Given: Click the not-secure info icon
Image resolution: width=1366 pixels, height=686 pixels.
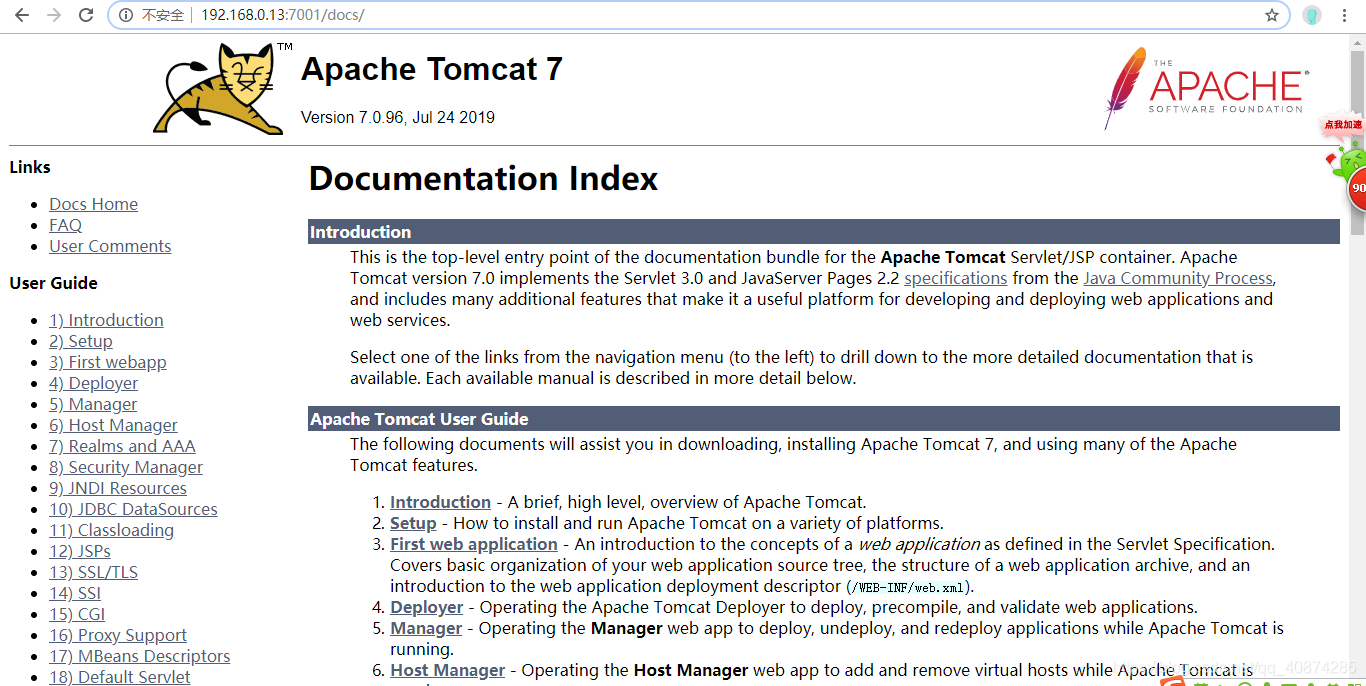Looking at the screenshot, I should (126, 15).
